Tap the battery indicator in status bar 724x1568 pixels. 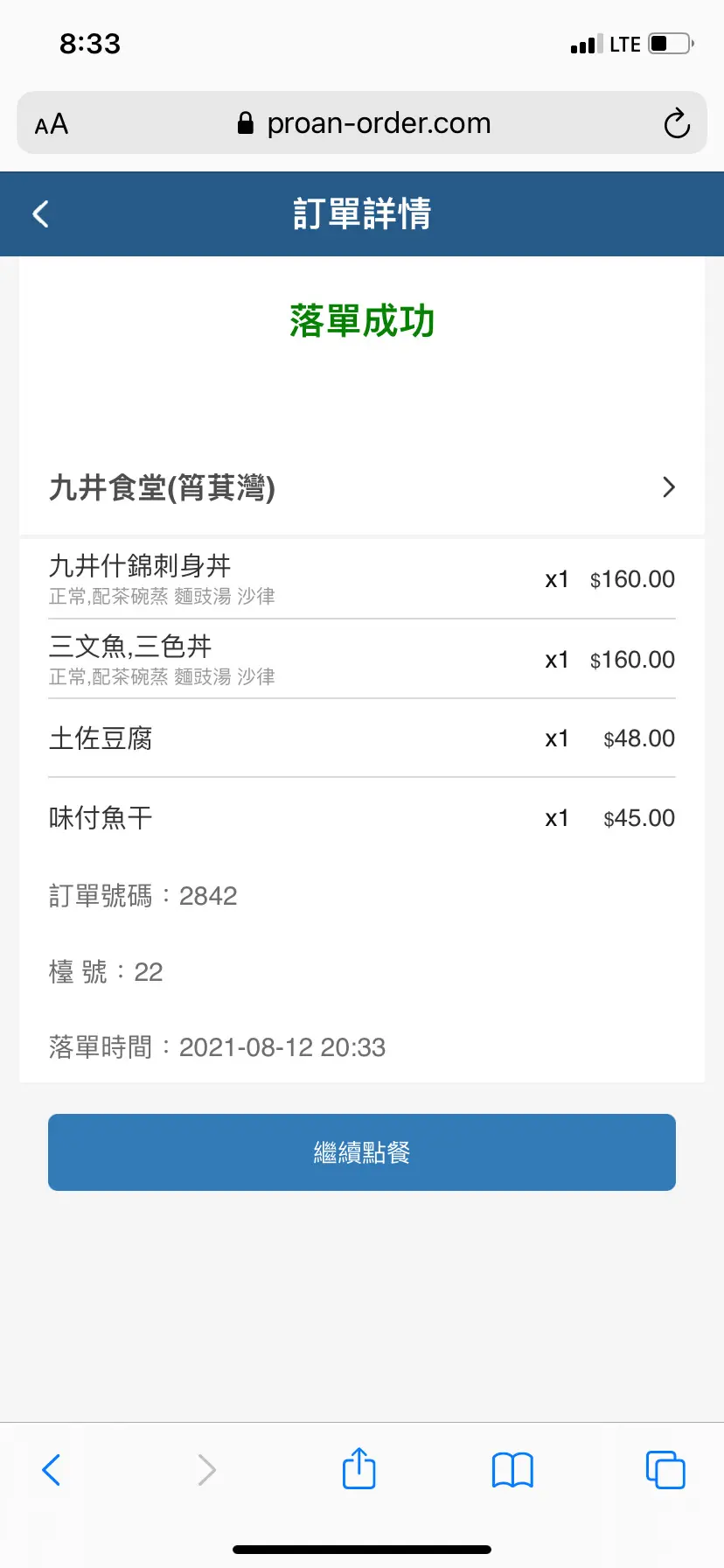(x=671, y=44)
